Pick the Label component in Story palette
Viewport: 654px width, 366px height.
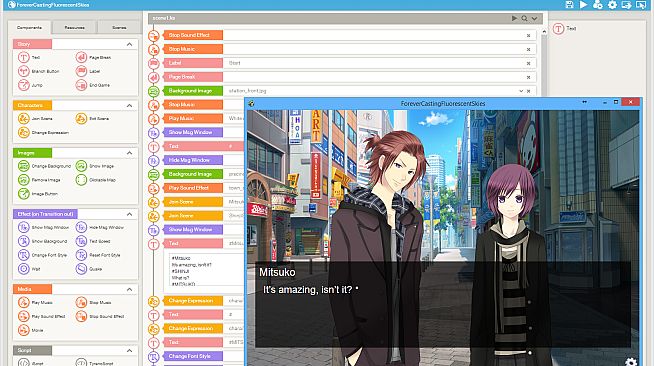(88, 71)
